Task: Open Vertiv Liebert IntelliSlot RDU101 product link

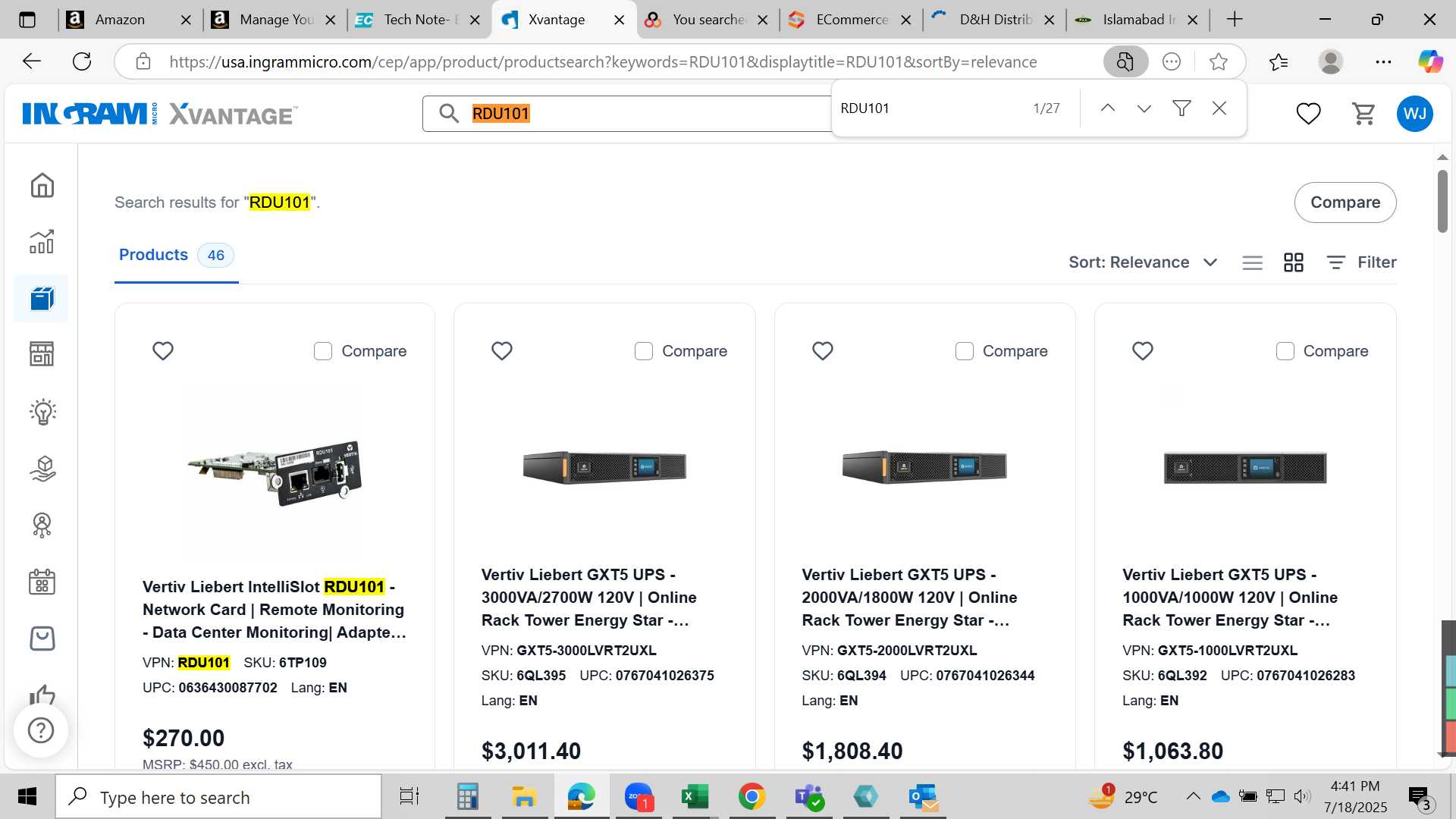Action: 275,610
